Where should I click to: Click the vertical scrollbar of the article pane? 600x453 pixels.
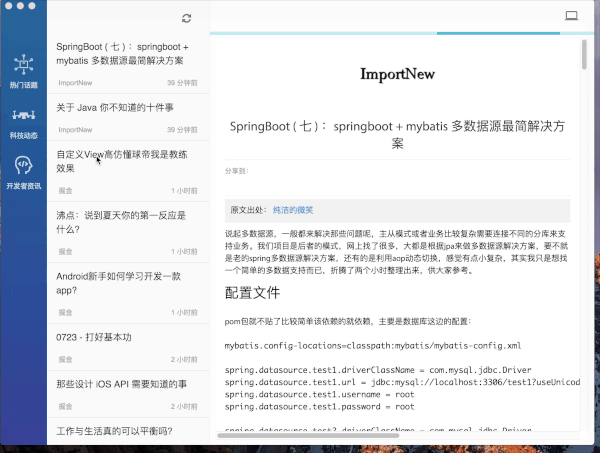tap(584, 54)
